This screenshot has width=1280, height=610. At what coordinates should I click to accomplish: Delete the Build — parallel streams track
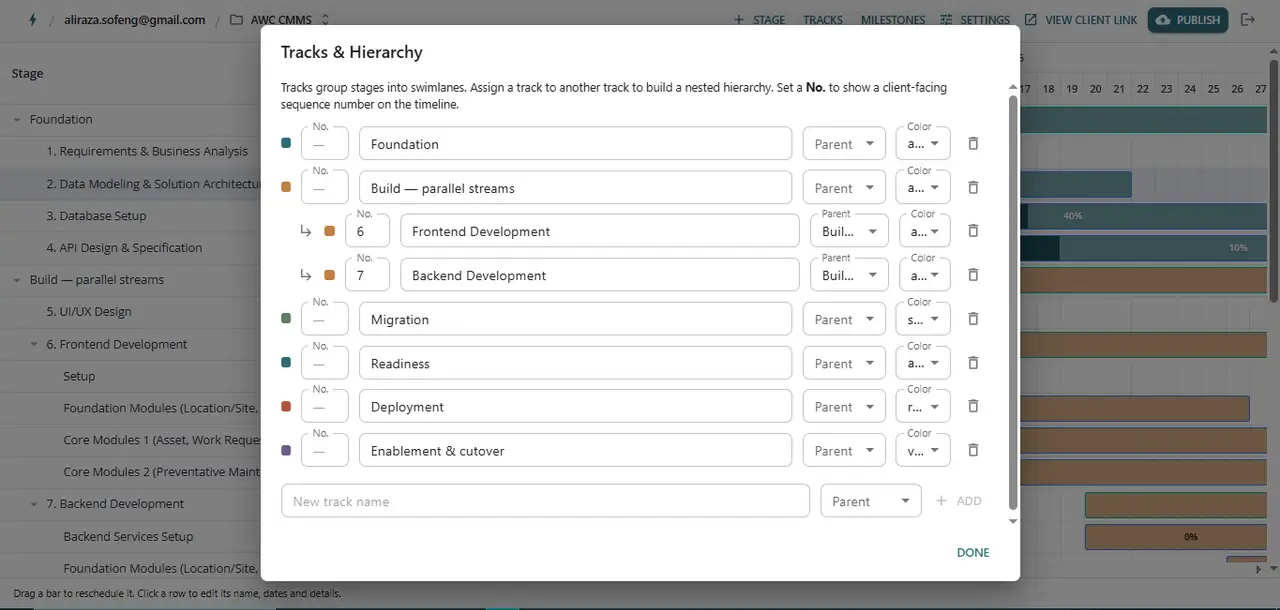pos(973,188)
